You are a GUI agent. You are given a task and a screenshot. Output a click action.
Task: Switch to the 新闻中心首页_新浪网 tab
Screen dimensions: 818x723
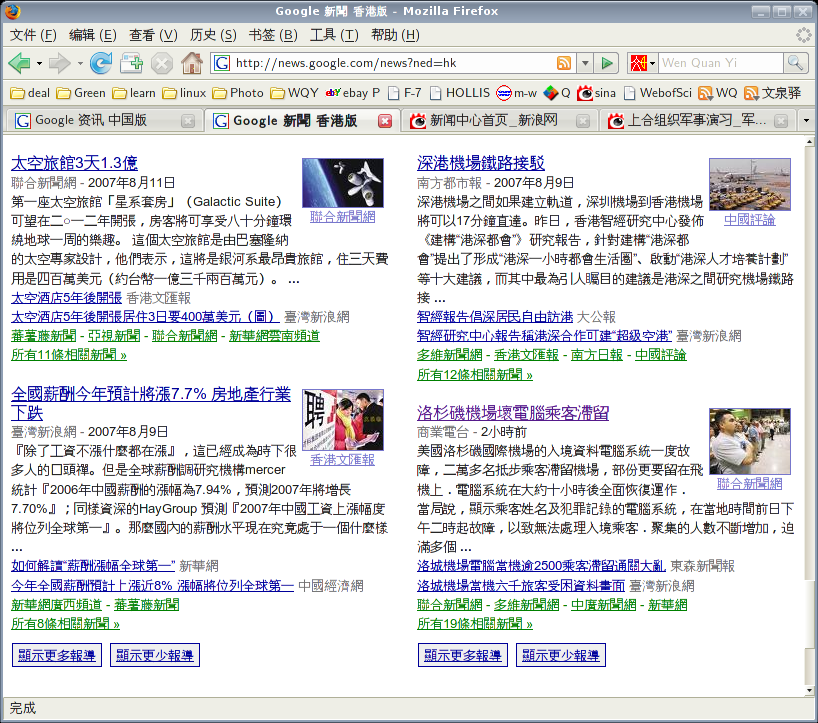(x=499, y=120)
